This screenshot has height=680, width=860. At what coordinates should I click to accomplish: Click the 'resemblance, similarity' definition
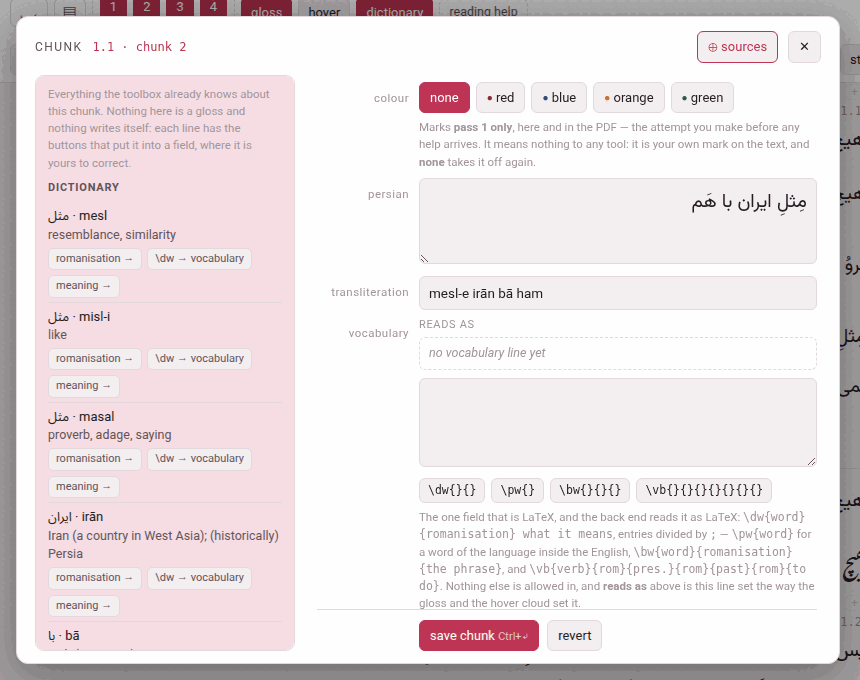[112, 235]
